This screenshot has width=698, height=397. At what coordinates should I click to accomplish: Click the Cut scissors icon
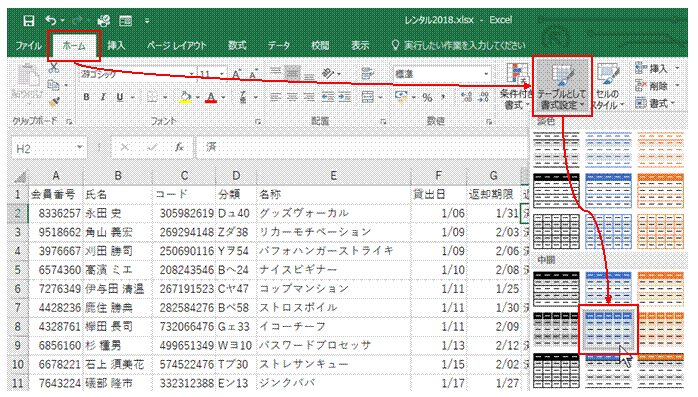click(x=54, y=68)
